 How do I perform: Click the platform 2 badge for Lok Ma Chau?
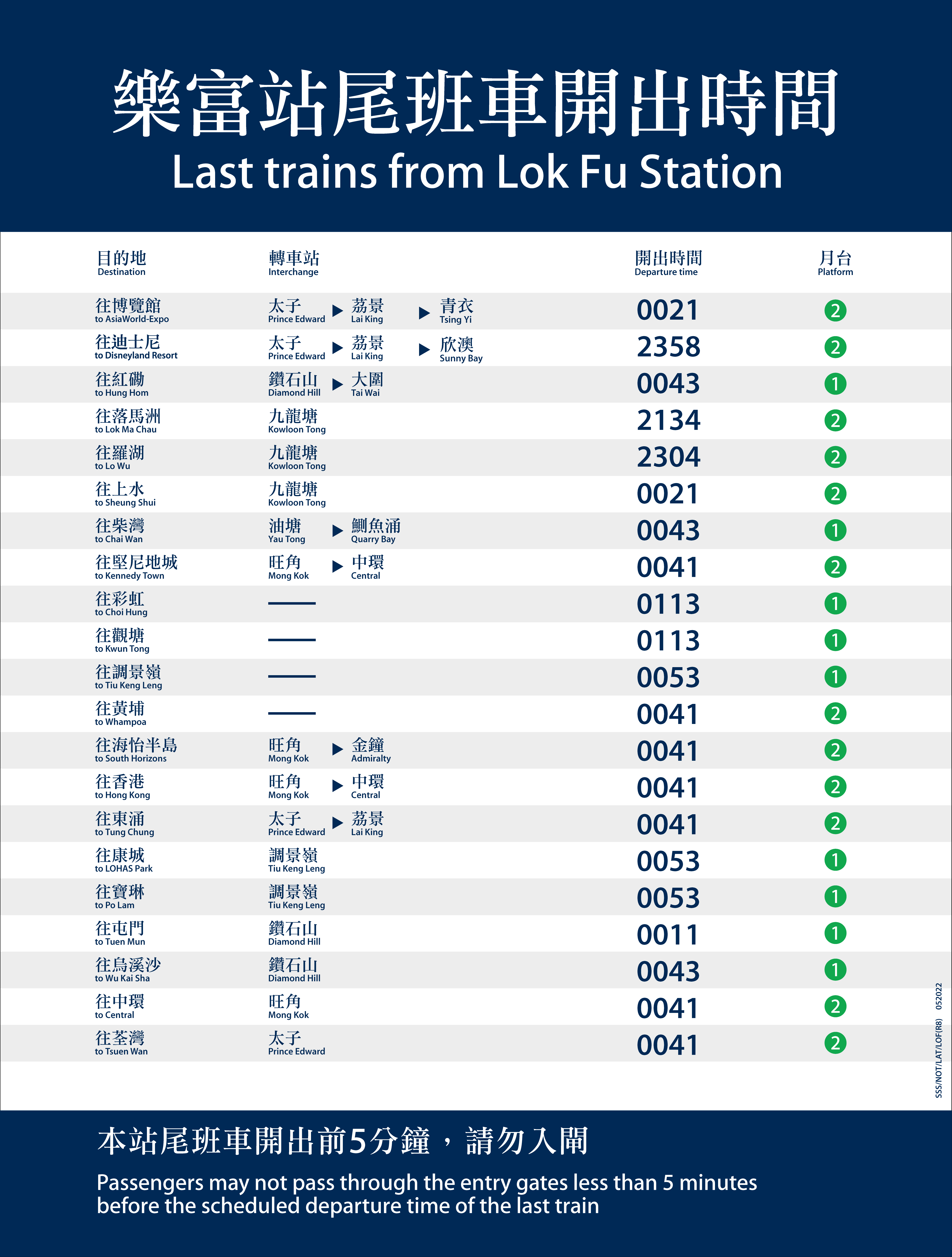click(x=835, y=420)
